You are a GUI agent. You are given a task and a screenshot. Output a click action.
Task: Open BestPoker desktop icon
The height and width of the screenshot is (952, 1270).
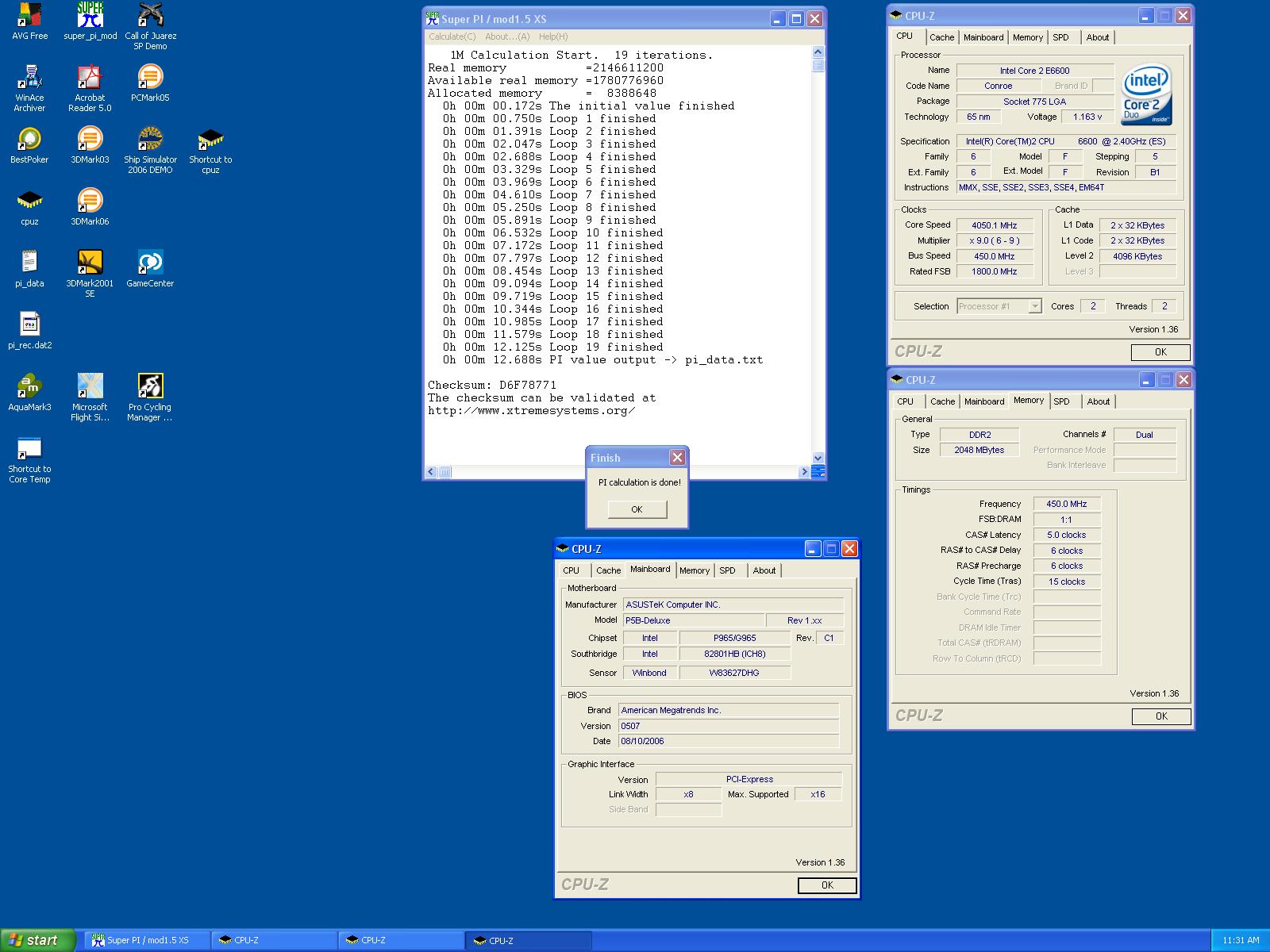(29, 146)
